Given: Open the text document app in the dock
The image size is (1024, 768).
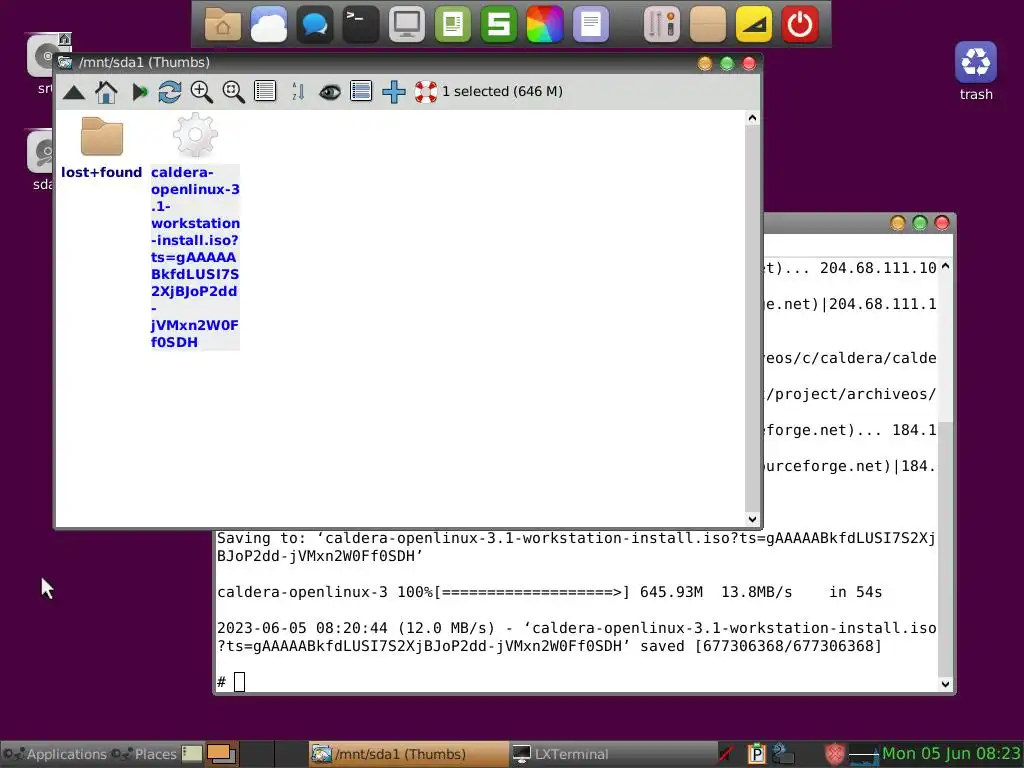Looking at the screenshot, I should pos(591,25).
